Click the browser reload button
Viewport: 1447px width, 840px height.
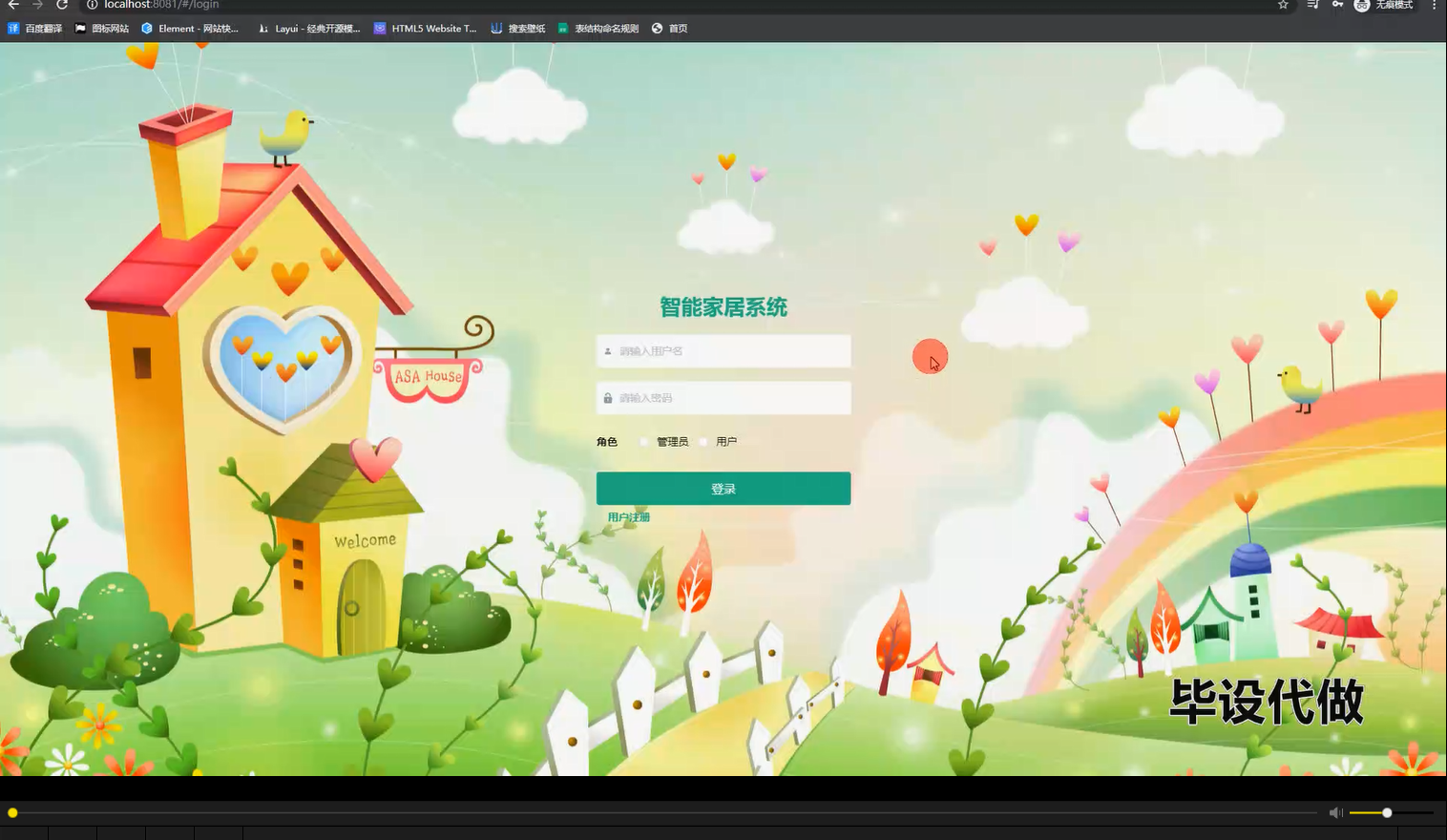point(62,6)
